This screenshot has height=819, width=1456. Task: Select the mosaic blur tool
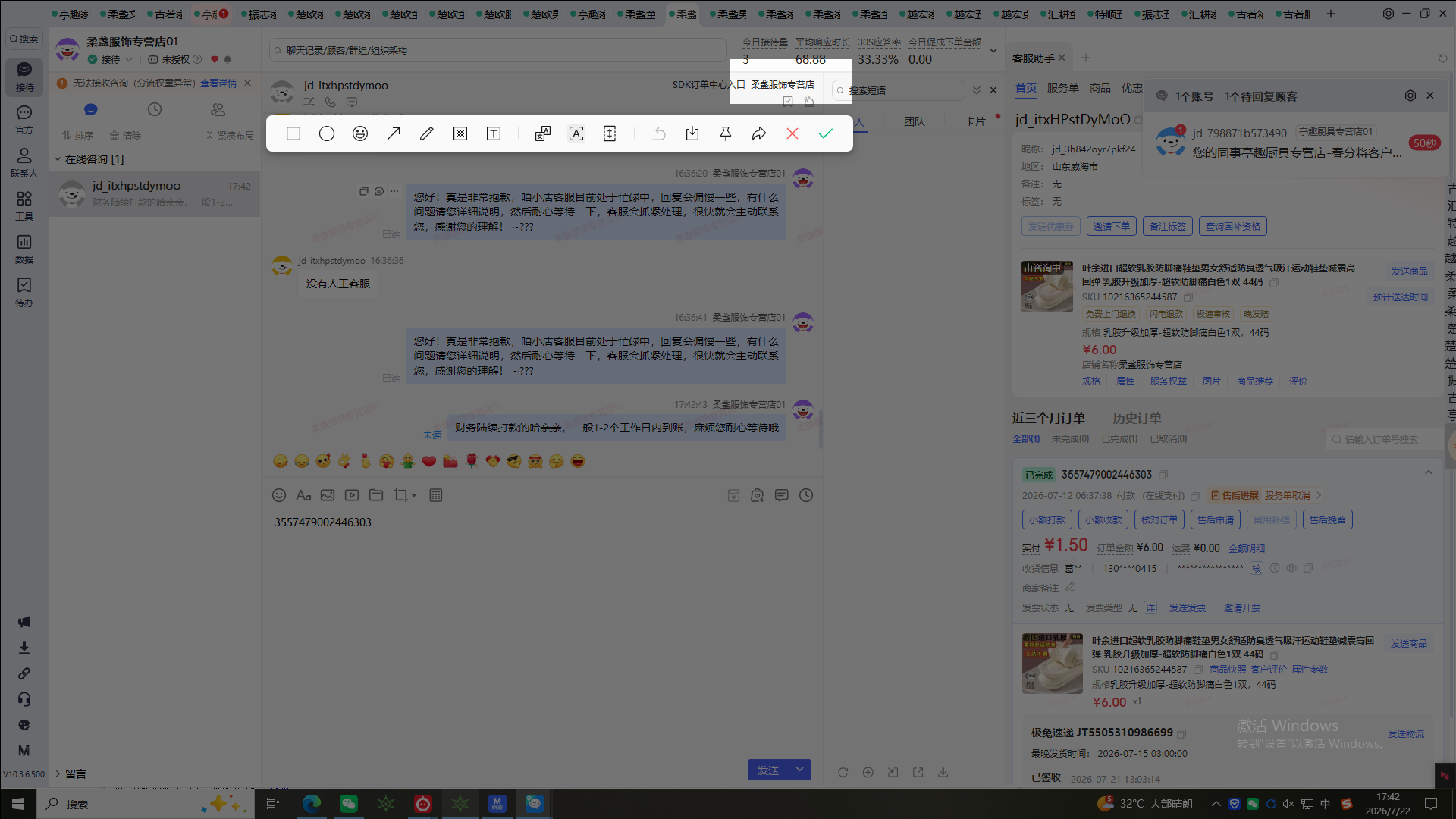pos(460,133)
